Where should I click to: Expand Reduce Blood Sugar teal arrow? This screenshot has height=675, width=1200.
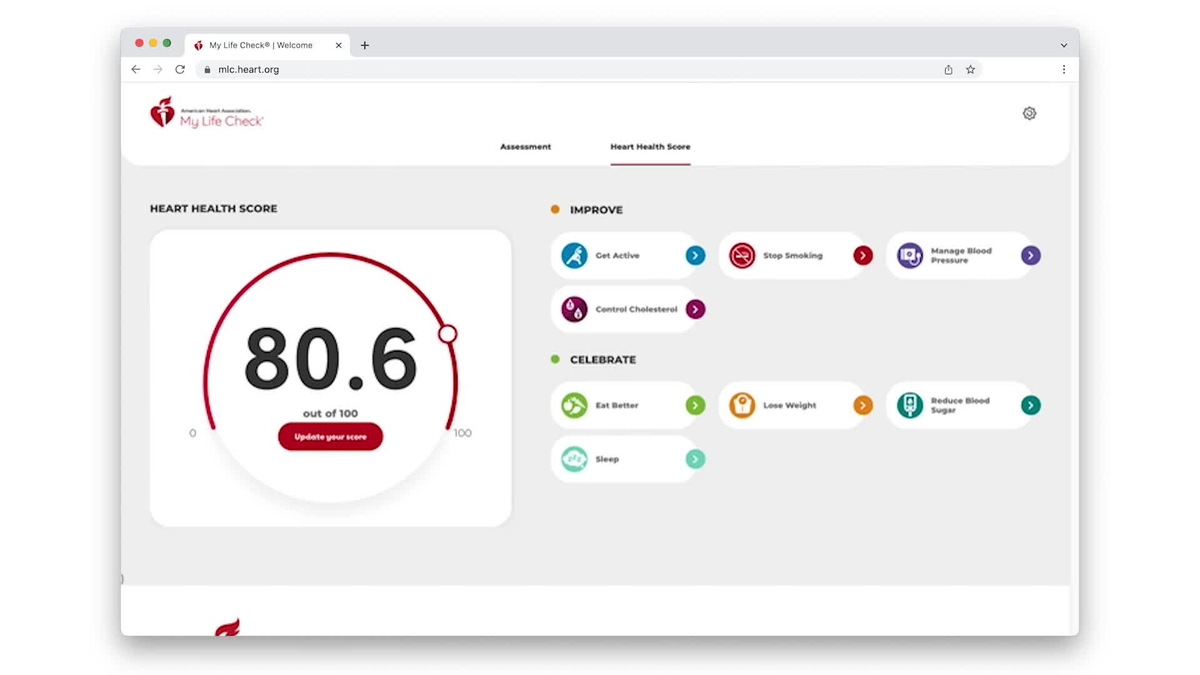point(1031,405)
